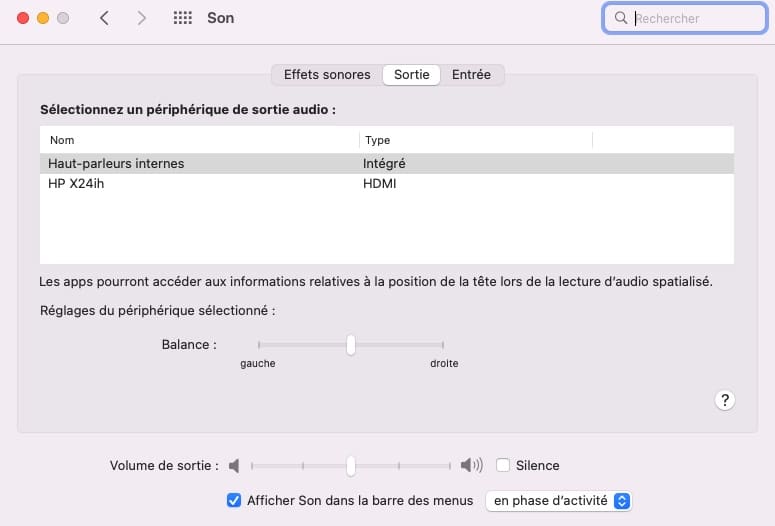Screen dimensions: 775x526
Task: Click the Volume de sortie slider handle
Action: [x=351, y=465]
